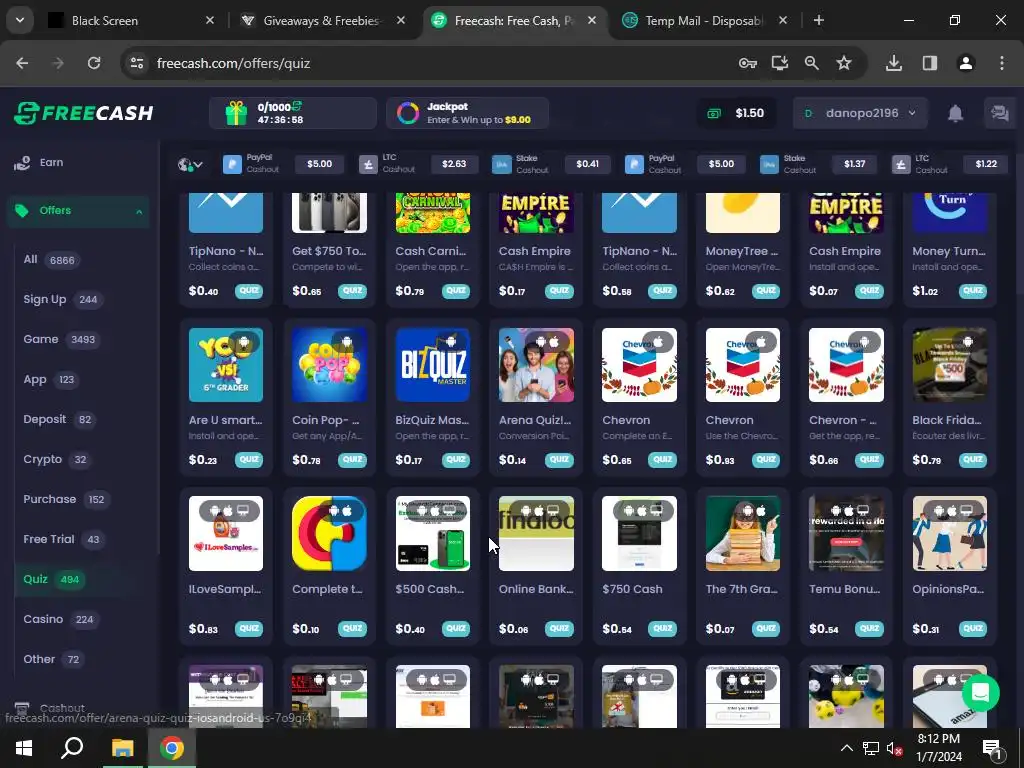Open the BizQuiz Master offer thumbnail
1024x768 pixels.
point(432,364)
